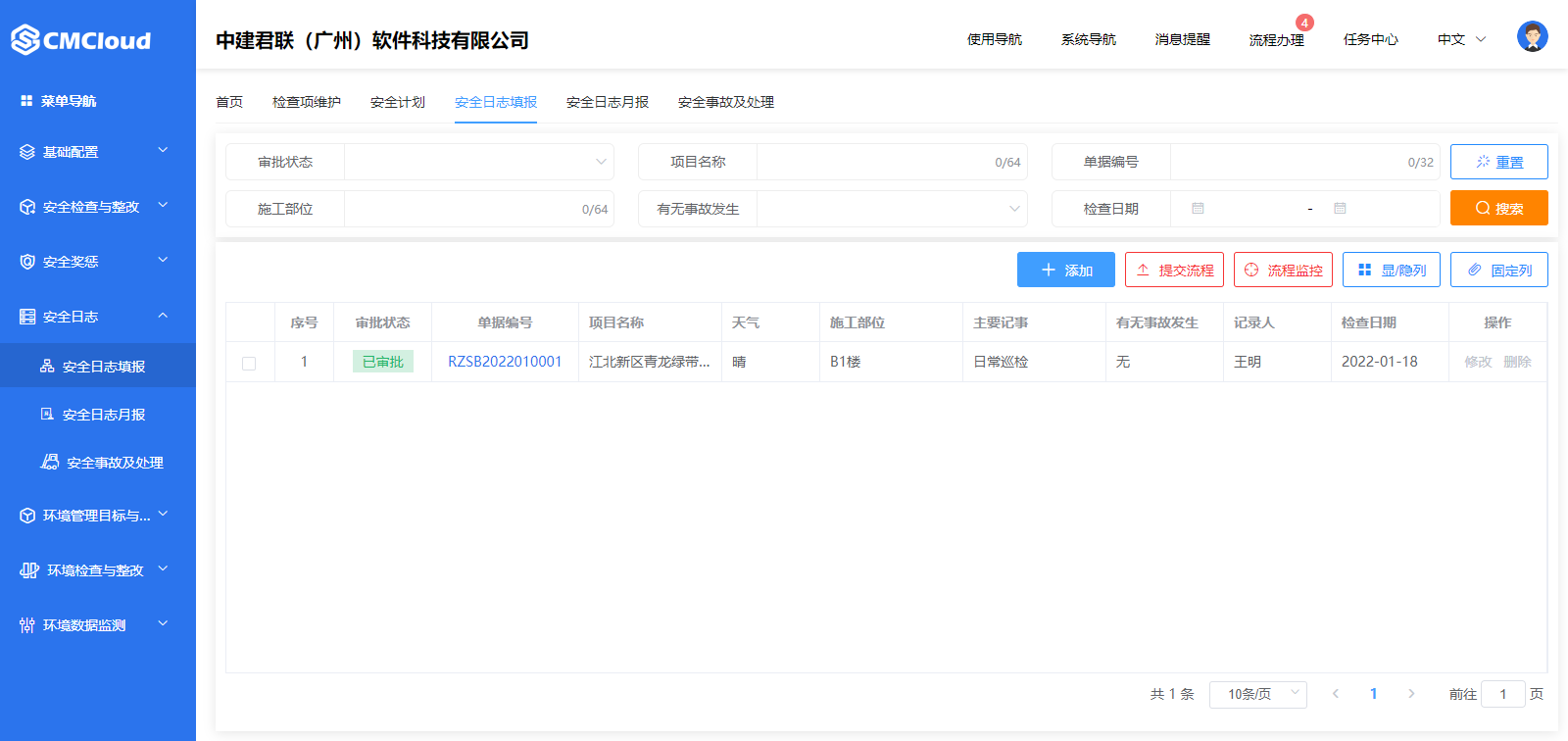Image resolution: width=1568 pixels, height=741 pixels.
Task: Open 流程办理 in top menu
Action: (x=1277, y=40)
